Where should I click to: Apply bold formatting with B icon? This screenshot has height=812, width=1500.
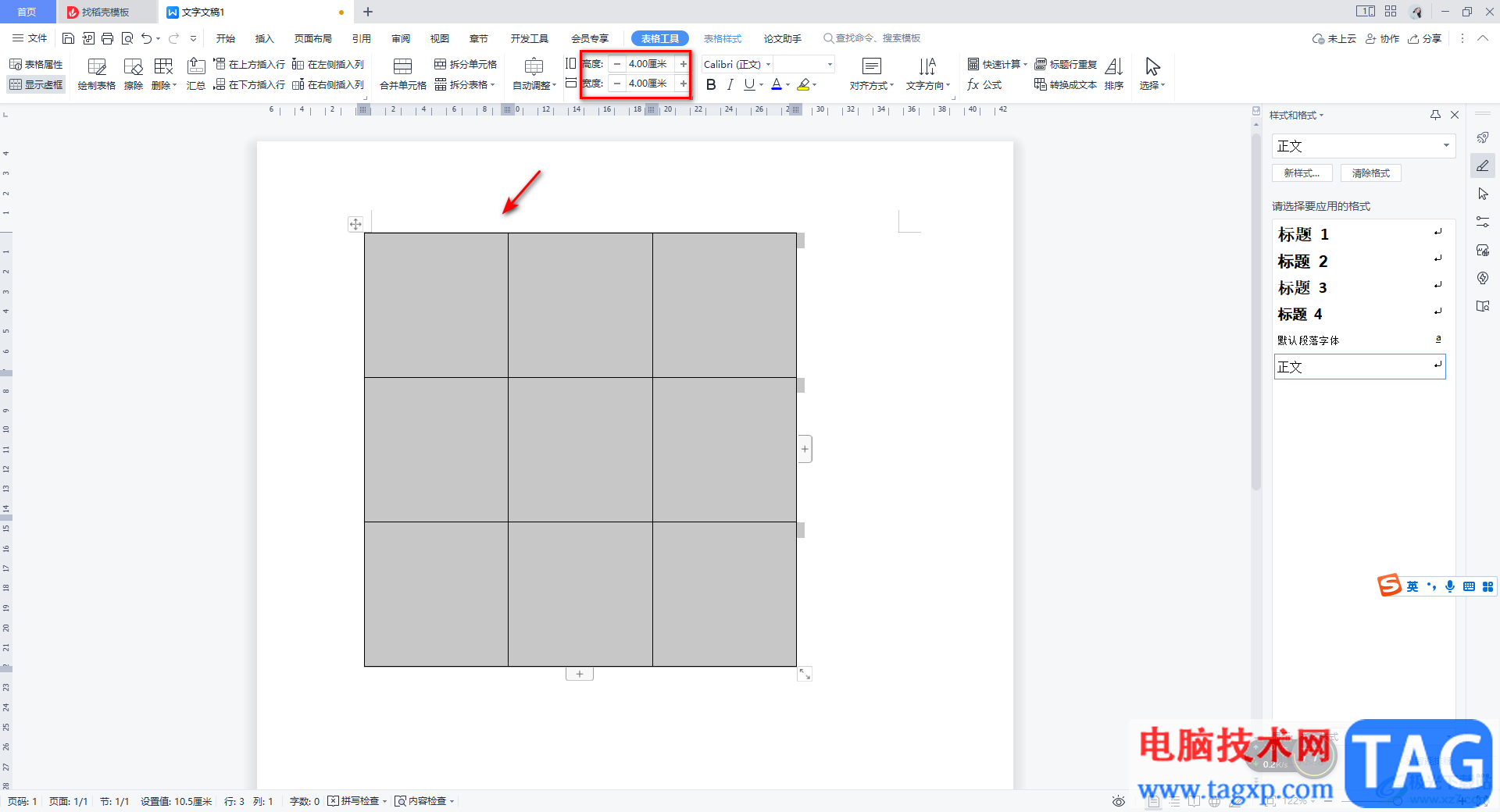point(711,84)
